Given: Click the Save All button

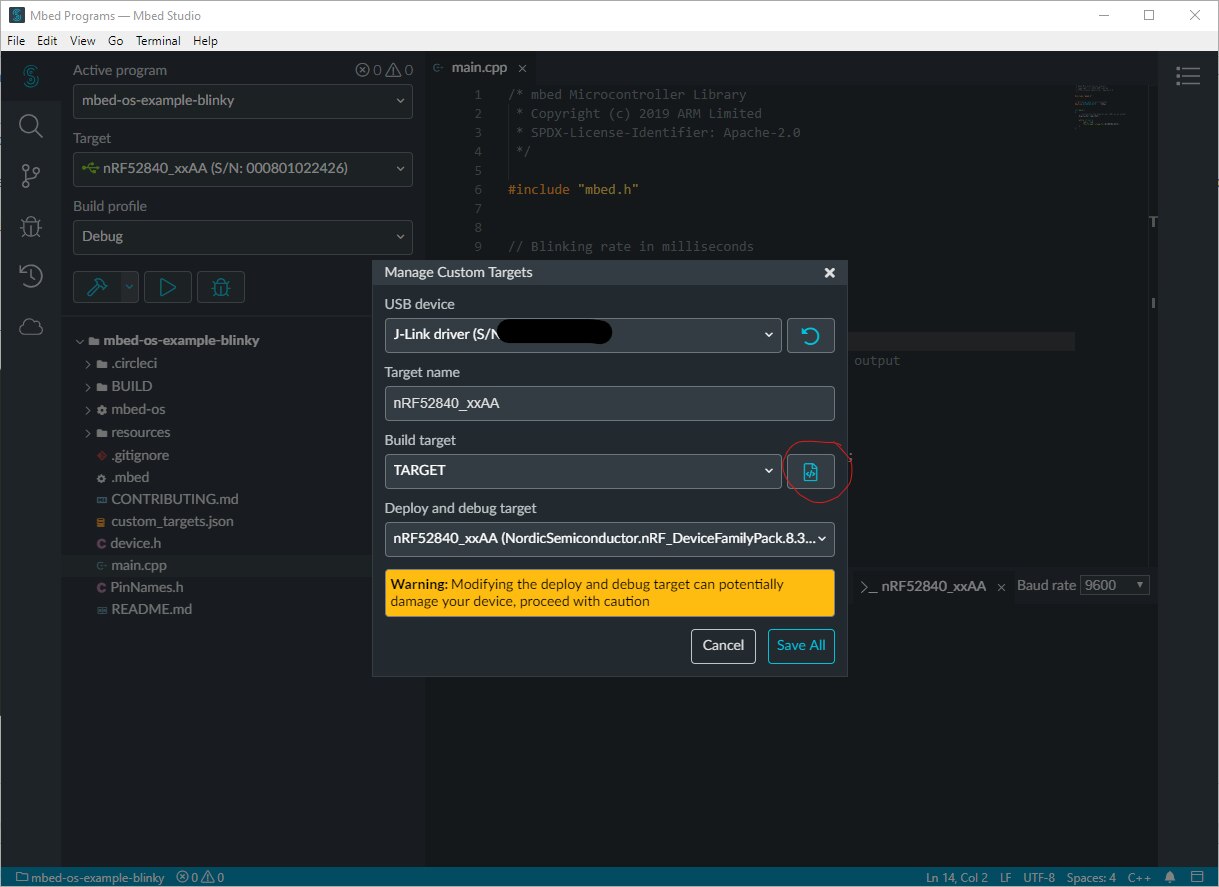Looking at the screenshot, I should [801, 646].
